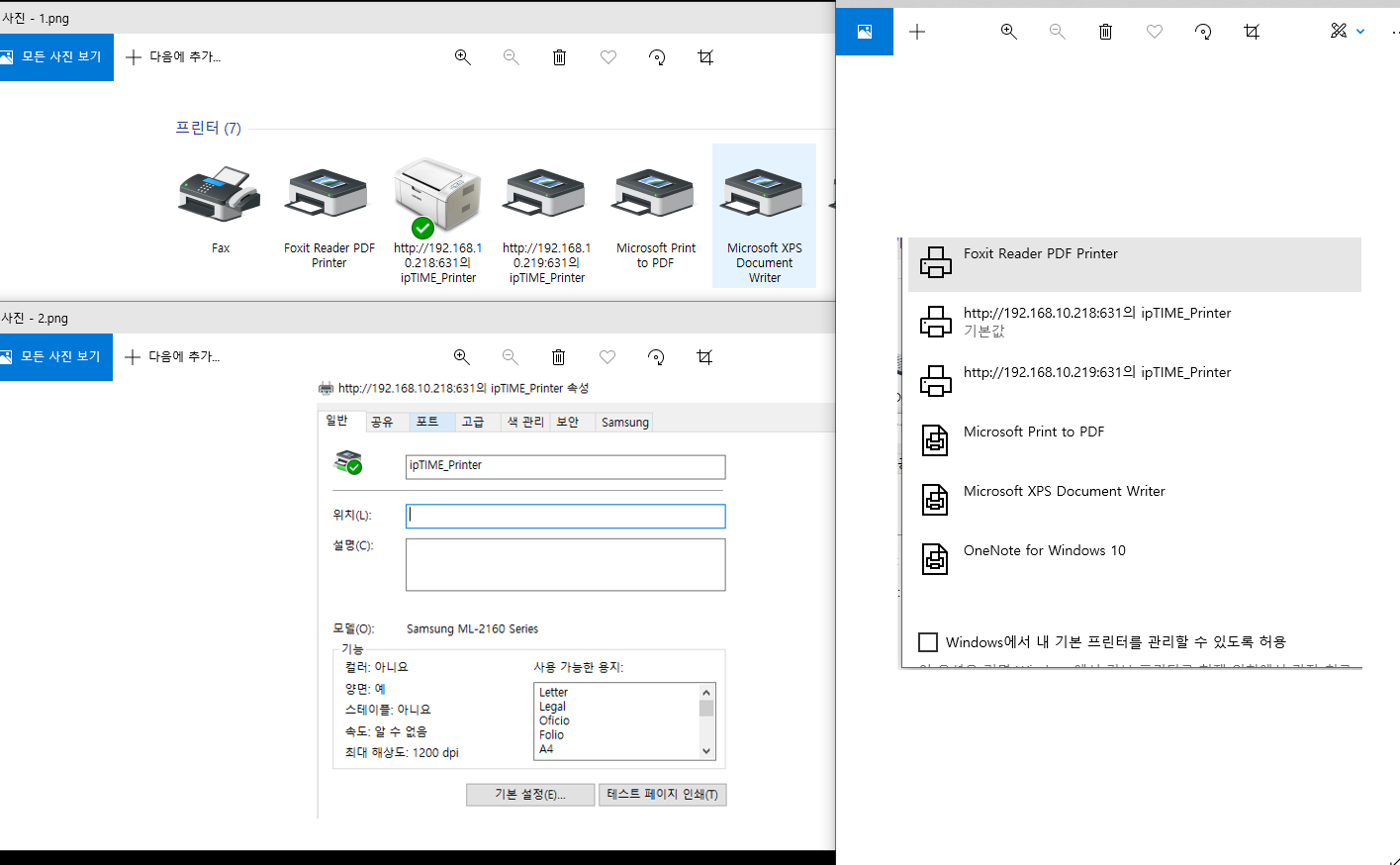
Task: Click the down arrow of the paper list scrollbar
Action: 706,751
